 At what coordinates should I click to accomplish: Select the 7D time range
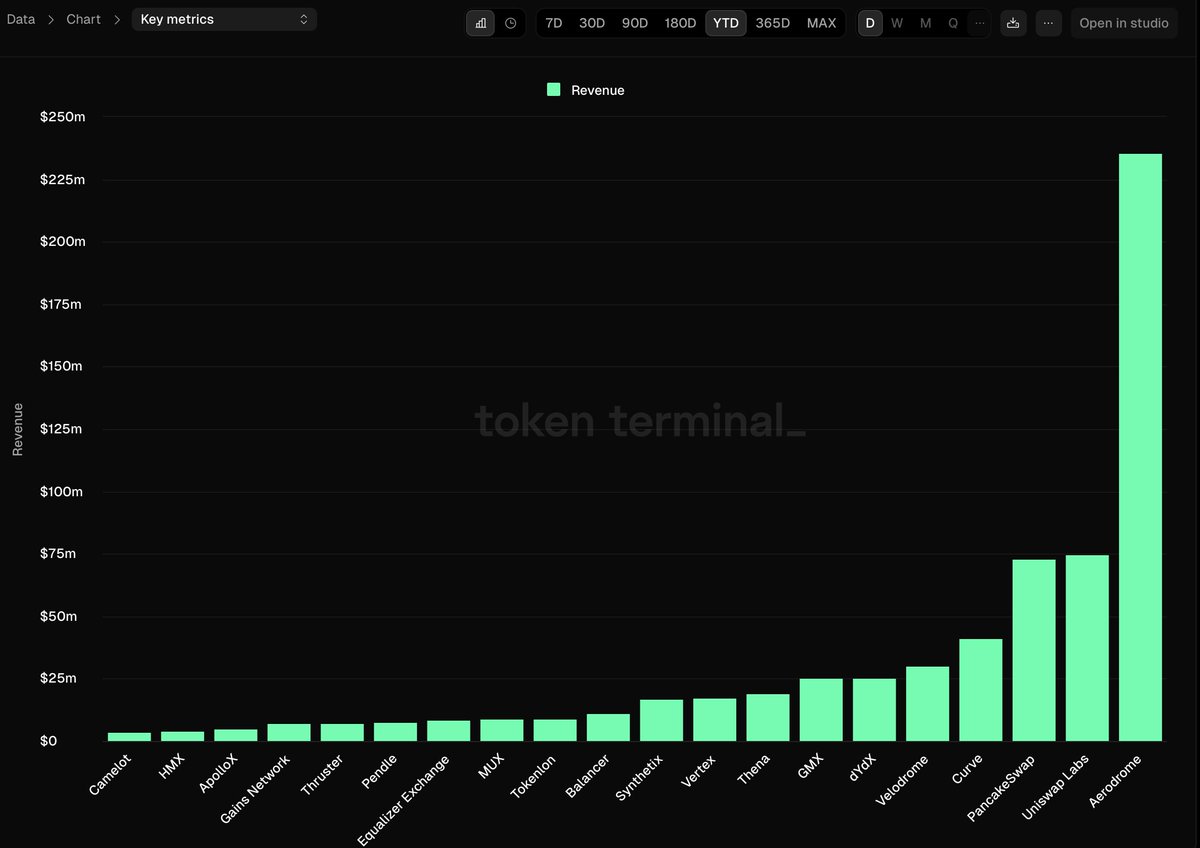click(x=554, y=23)
